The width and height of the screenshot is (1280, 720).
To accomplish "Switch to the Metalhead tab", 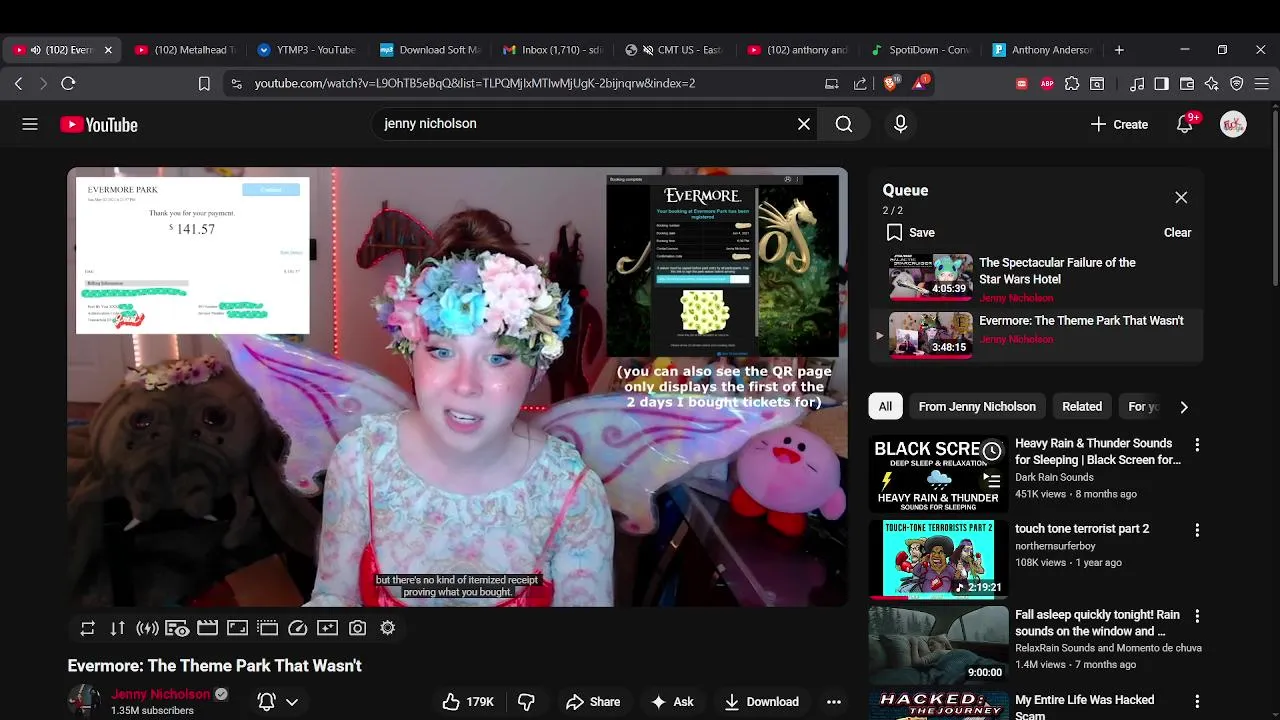I will (x=186, y=50).
